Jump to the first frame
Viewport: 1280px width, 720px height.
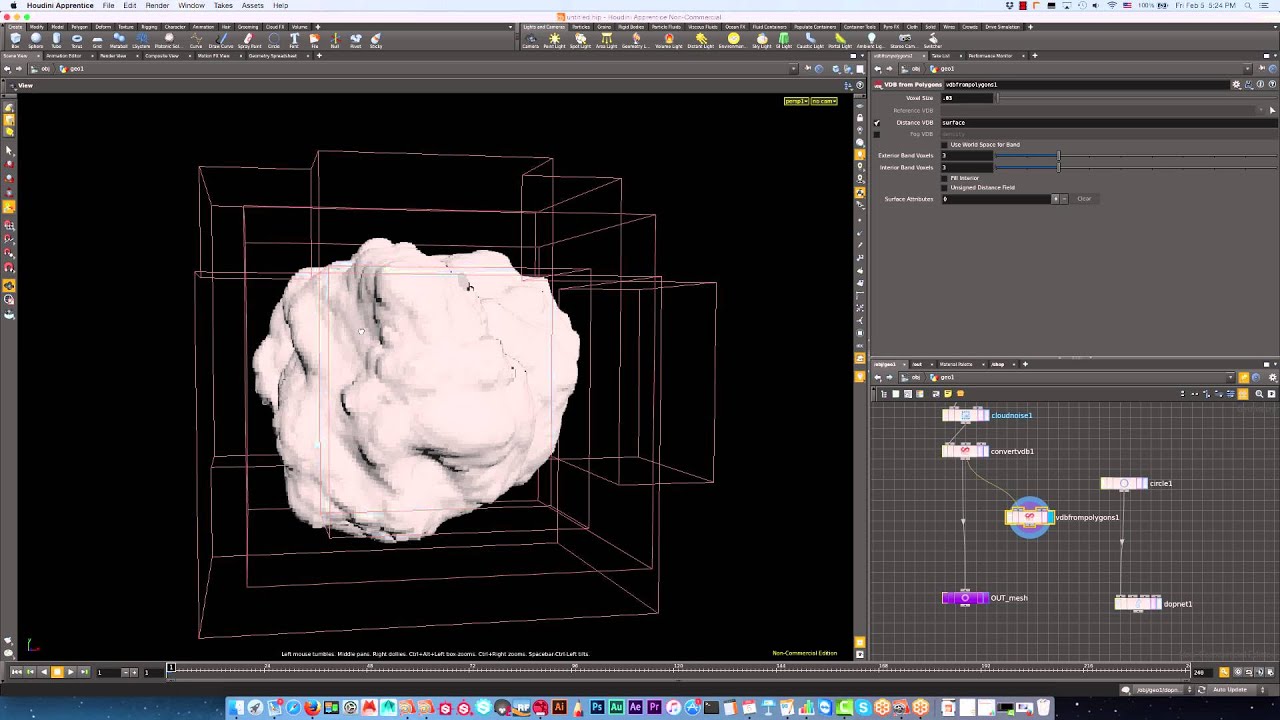click(16, 672)
